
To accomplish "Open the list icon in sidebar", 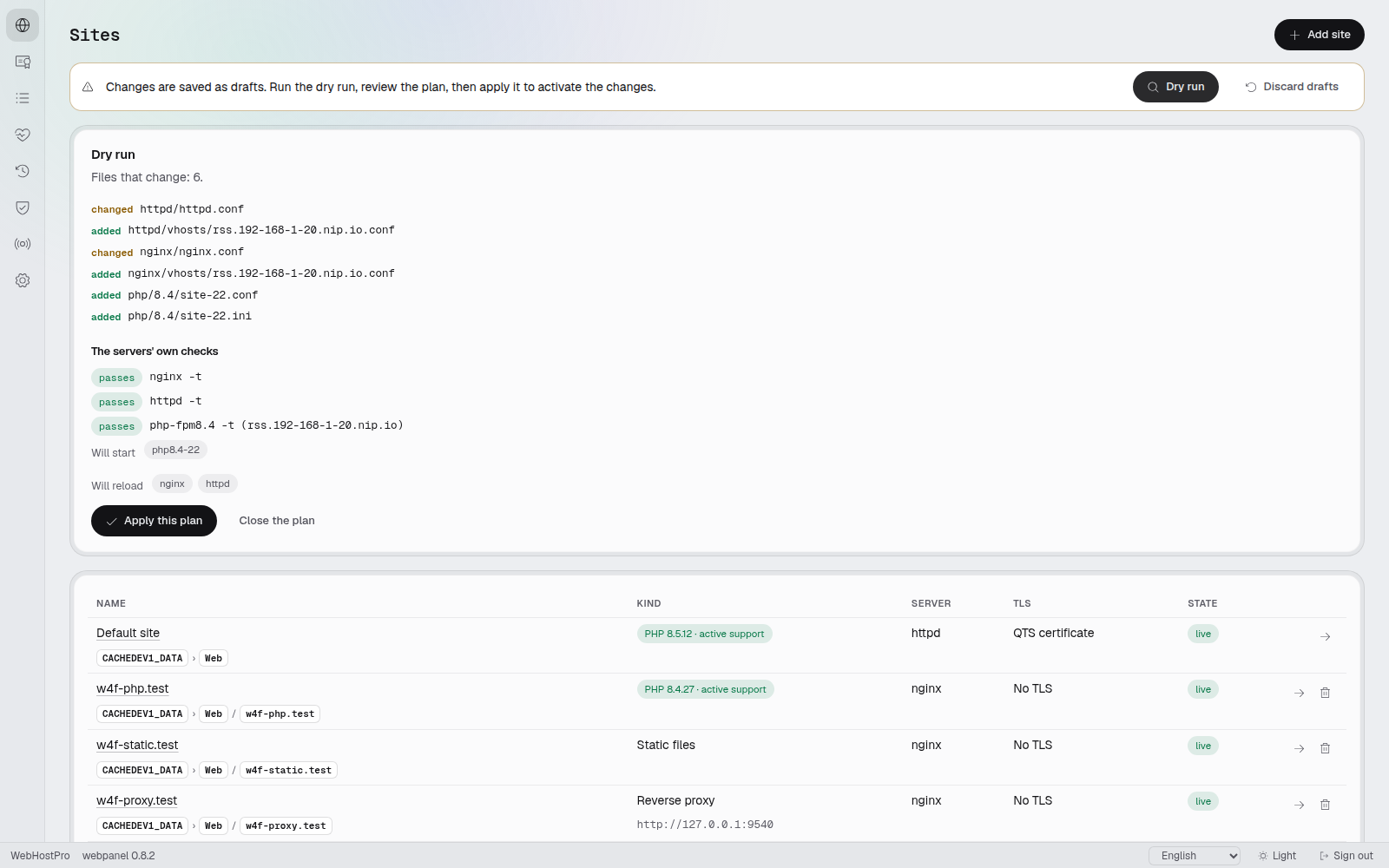I will click(23, 98).
